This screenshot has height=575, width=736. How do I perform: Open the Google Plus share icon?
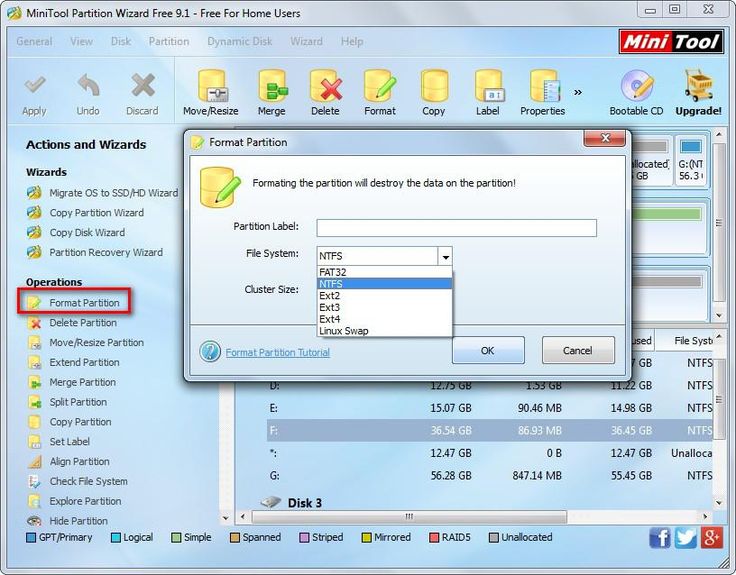(x=711, y=537)
